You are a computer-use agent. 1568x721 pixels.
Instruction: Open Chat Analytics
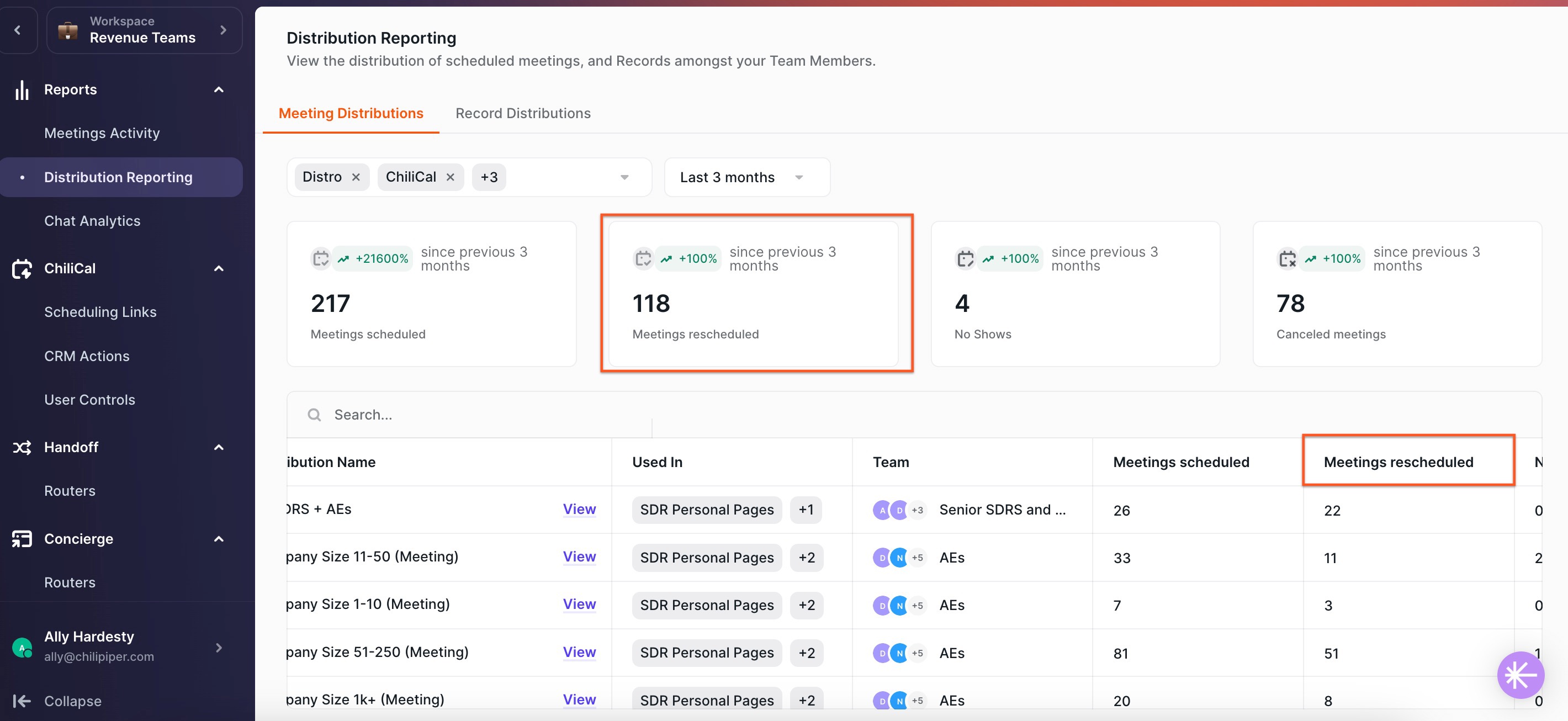click(x=92, y=221)
